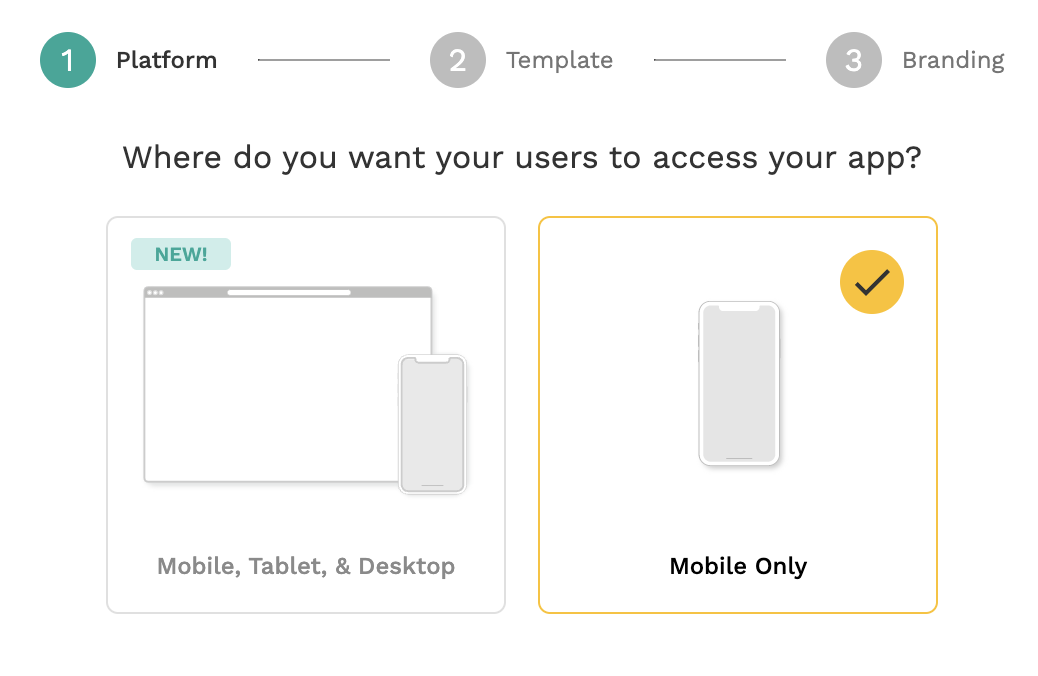Image resolution: width=1038 pixels, height=676 pixels.
Task: Click the yellow selected checkmark badge
Action: [872, 282]
